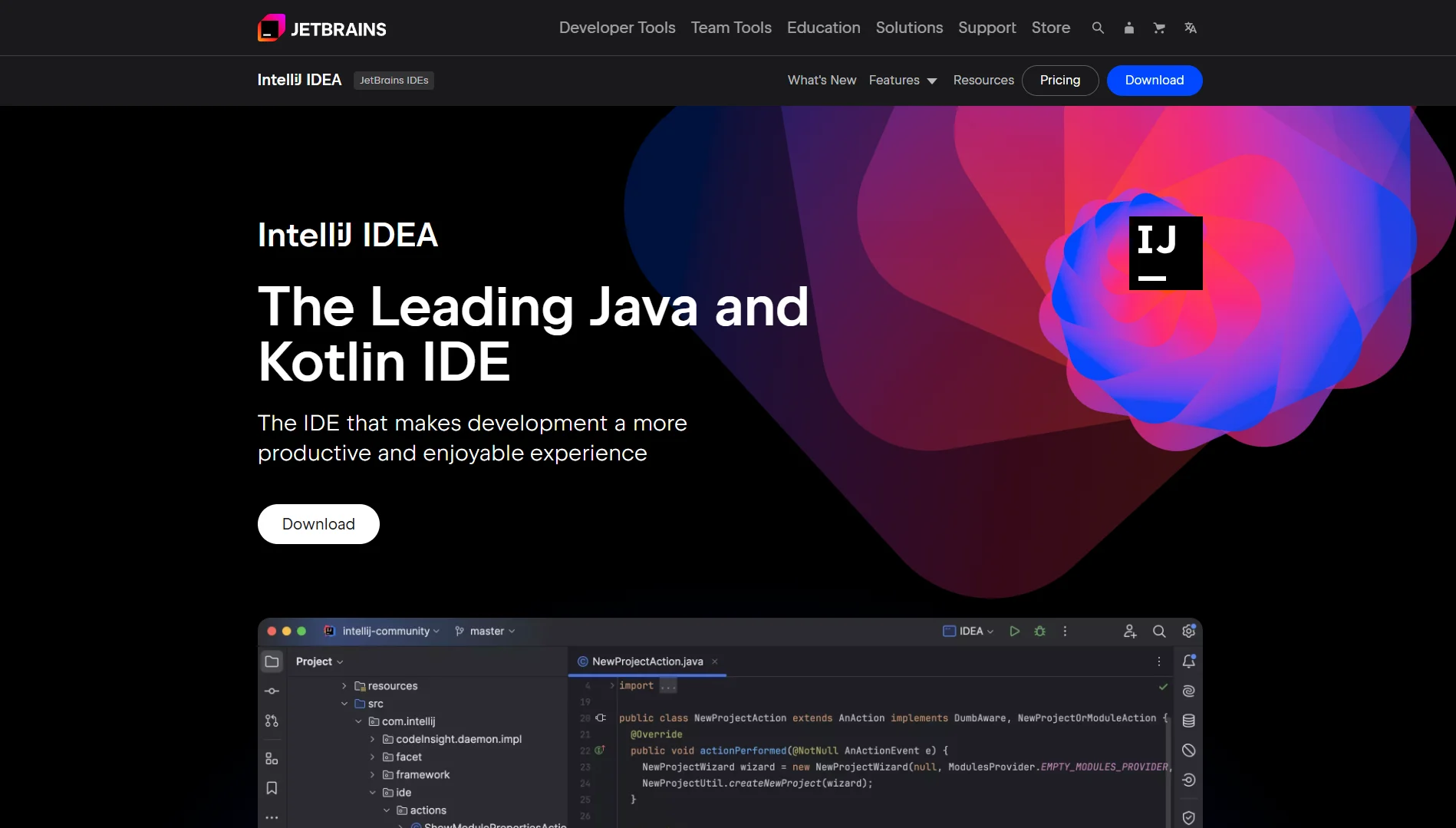The height and width of the screenshot is (828, 1456).
Task: Collapse the src folder
Action: click(344, 703)
